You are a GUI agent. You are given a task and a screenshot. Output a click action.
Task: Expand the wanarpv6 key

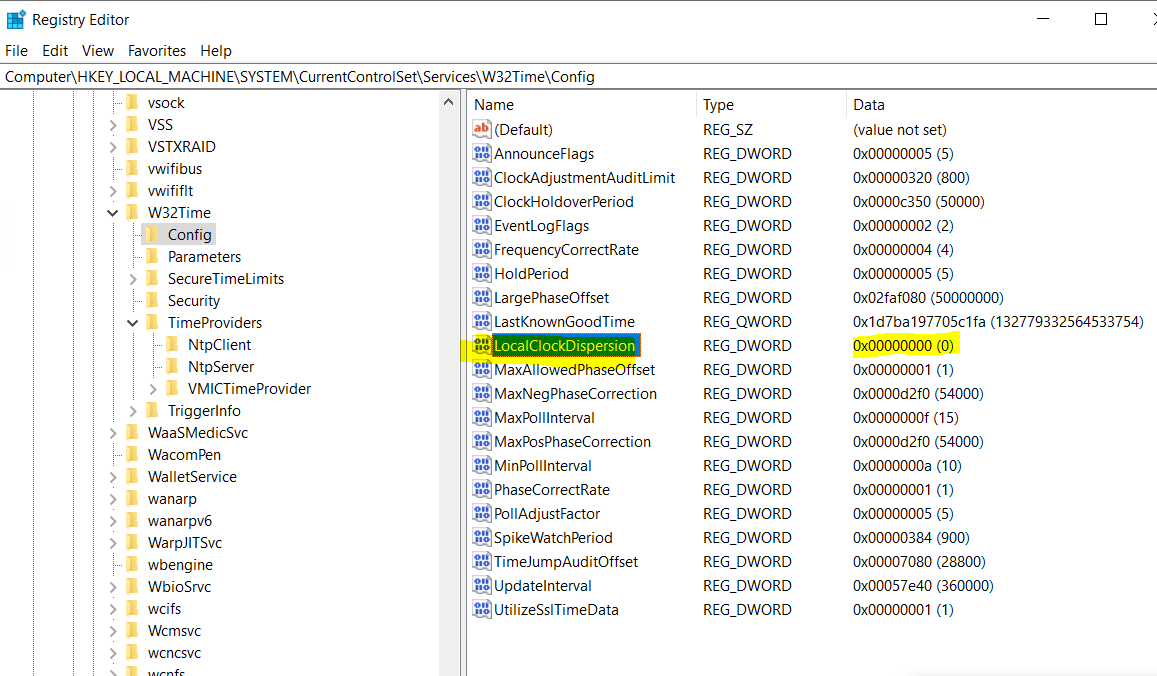(x=113, y=521)
